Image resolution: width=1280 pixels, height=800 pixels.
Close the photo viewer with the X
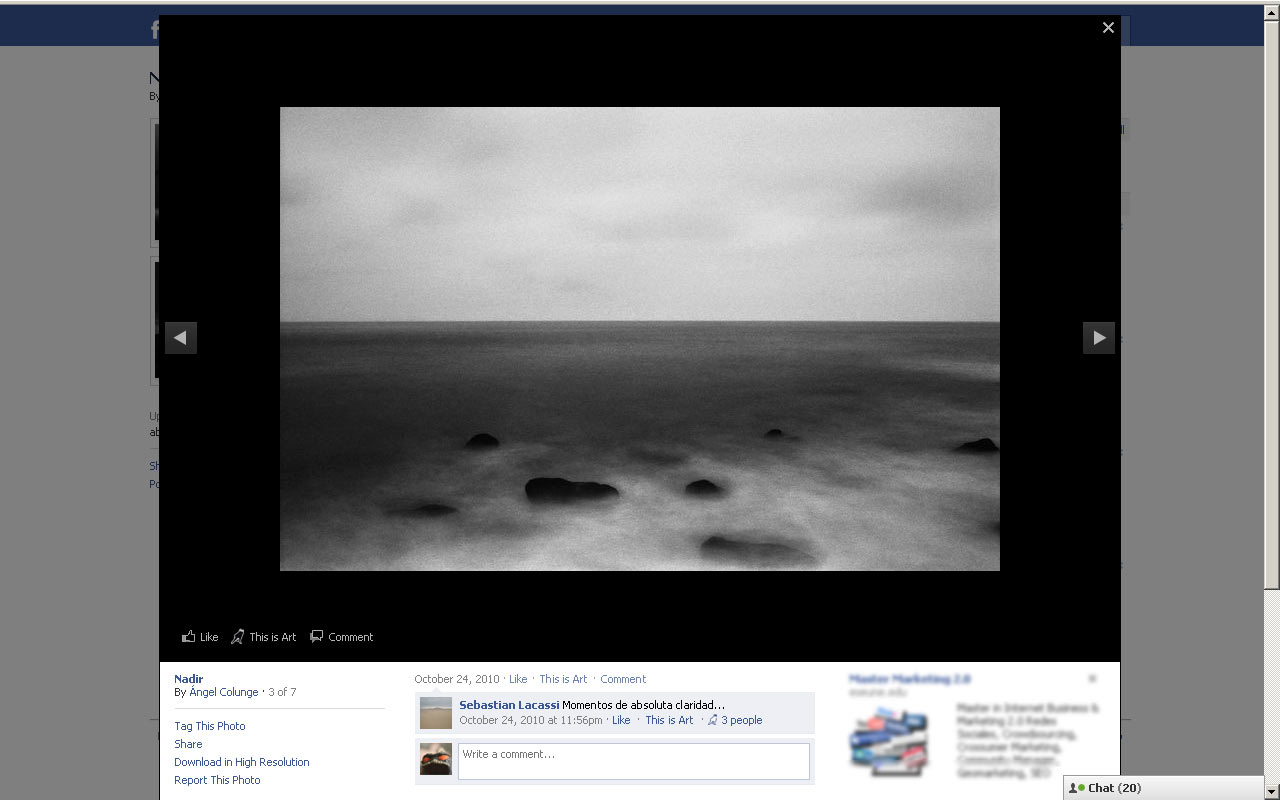pos(1108,28)
